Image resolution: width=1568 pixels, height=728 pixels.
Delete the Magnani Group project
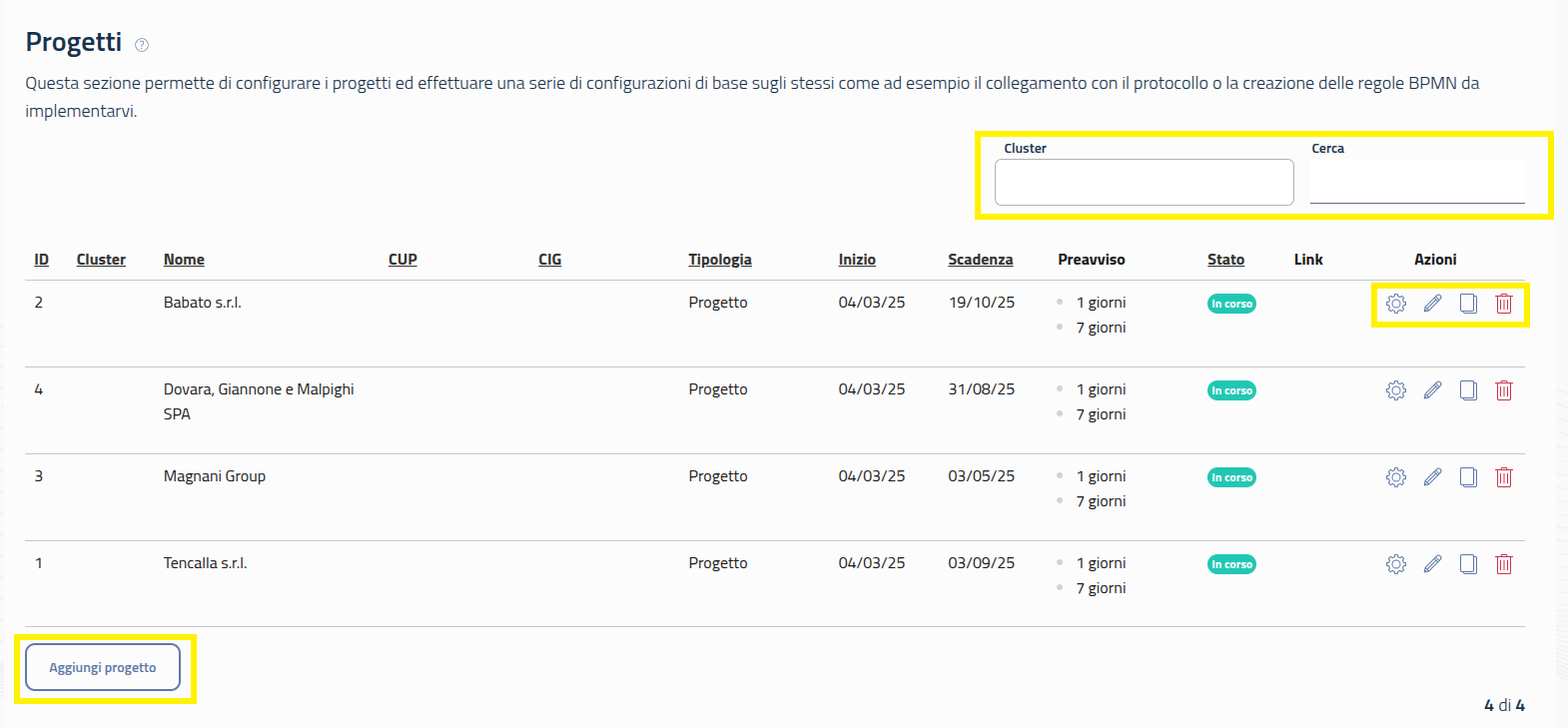point(1504,477)
